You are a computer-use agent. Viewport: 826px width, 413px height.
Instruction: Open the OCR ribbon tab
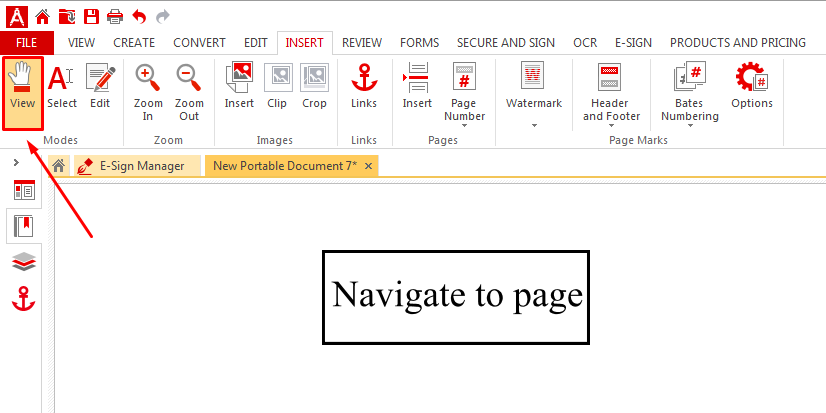(585, 43)
